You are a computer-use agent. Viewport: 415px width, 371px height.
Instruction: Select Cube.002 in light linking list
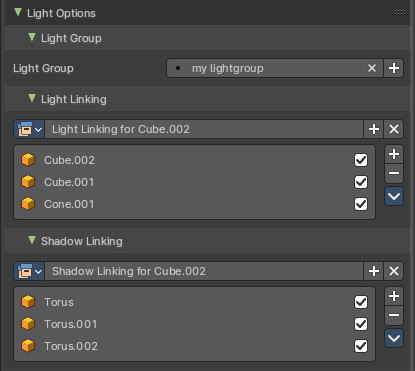click(194, 160)
